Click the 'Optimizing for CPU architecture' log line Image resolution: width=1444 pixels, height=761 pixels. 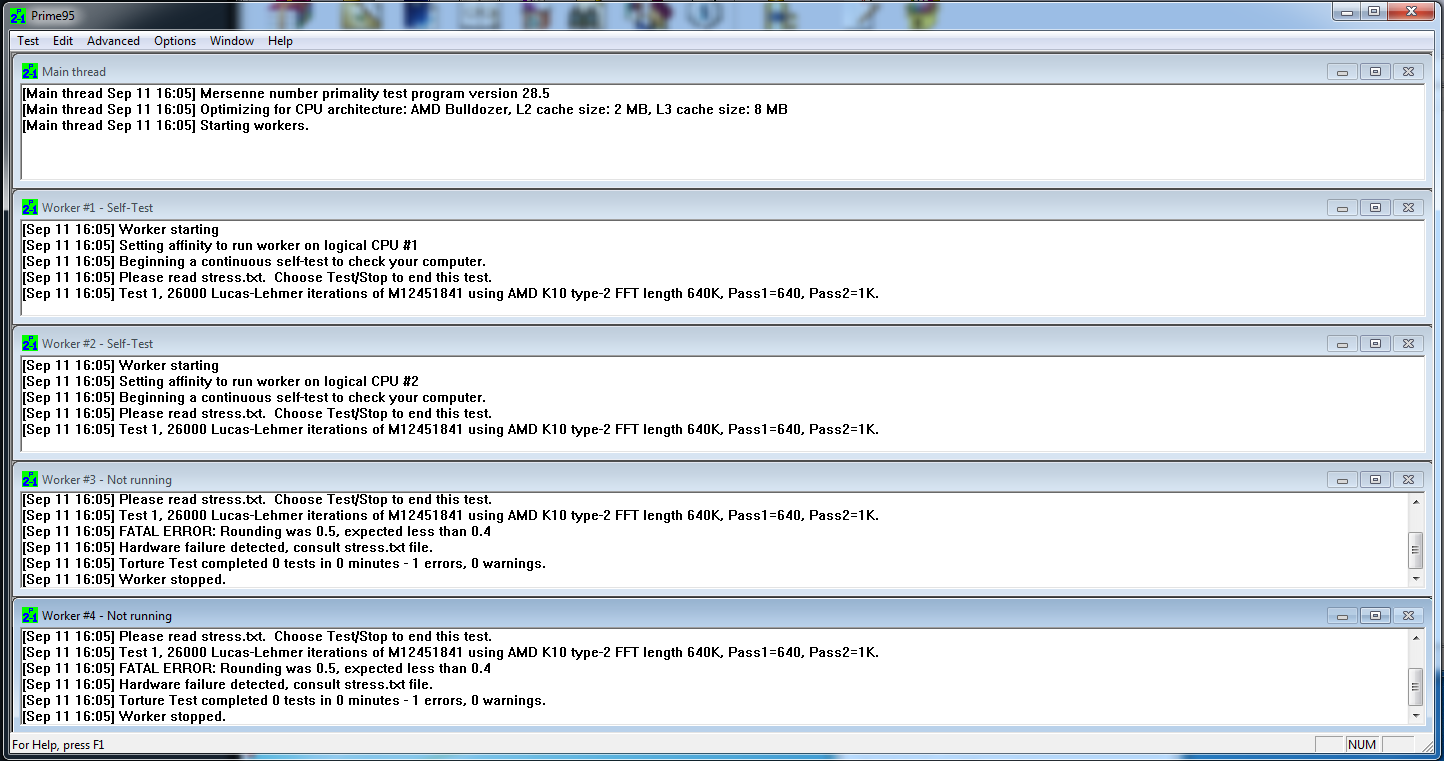point(405,109)
